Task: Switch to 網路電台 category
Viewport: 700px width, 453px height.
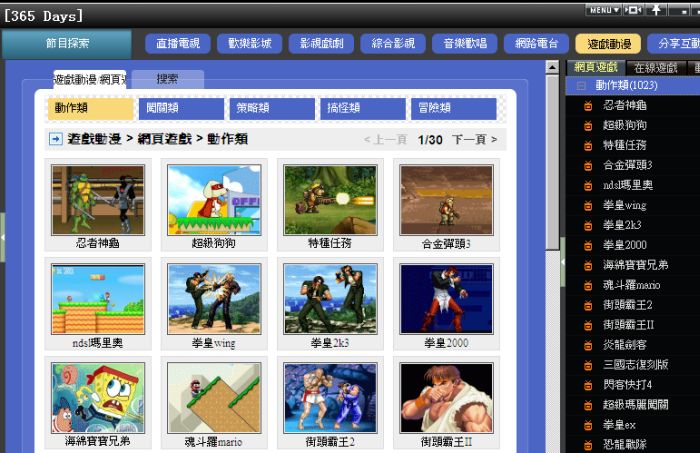Action: (x=537, y=44)
